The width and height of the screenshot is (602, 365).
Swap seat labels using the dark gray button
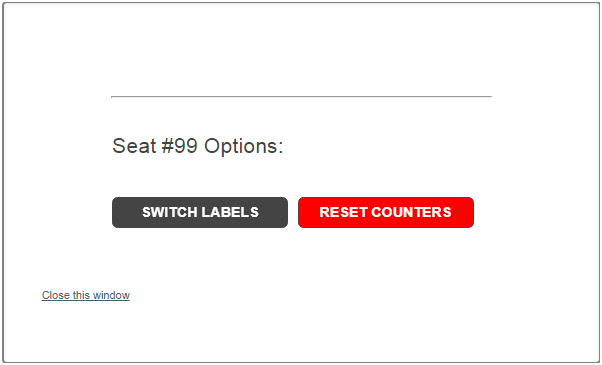pos(200,212)
